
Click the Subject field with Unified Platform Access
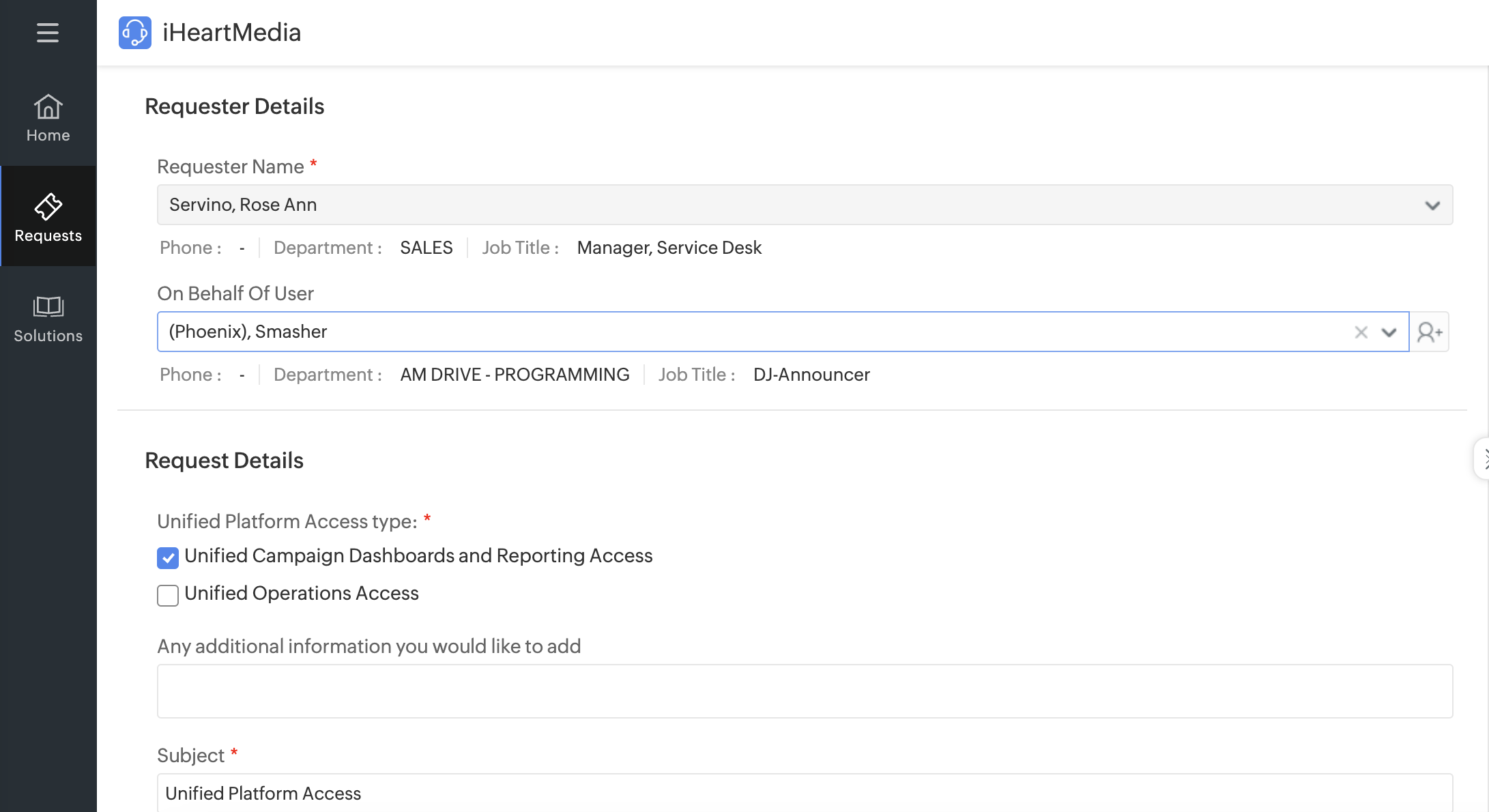(805, 793)
